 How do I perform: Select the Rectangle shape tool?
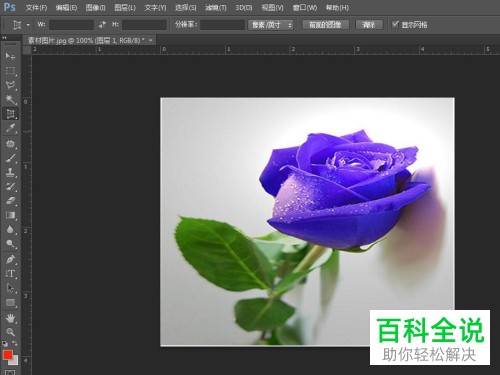coord(10,302)
